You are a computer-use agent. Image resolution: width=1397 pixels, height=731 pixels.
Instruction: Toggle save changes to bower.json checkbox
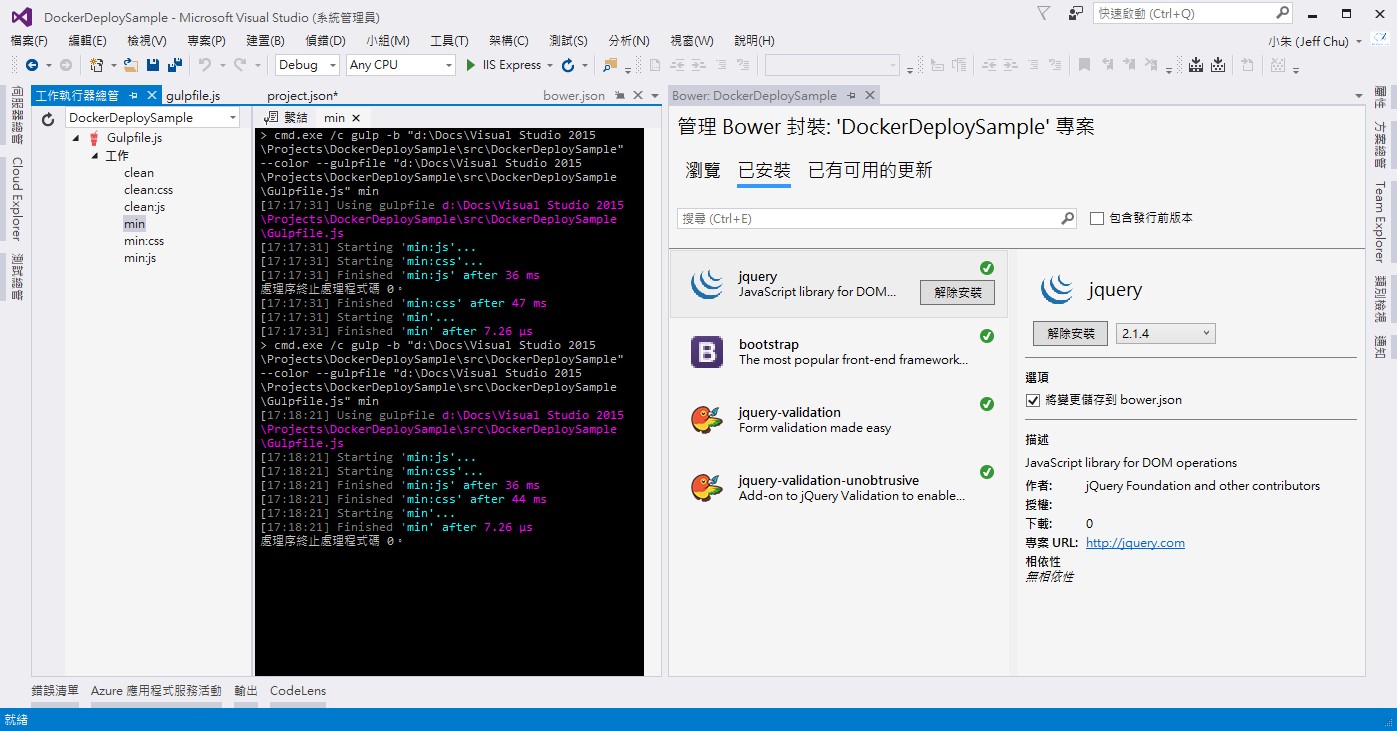[1033, 400]
